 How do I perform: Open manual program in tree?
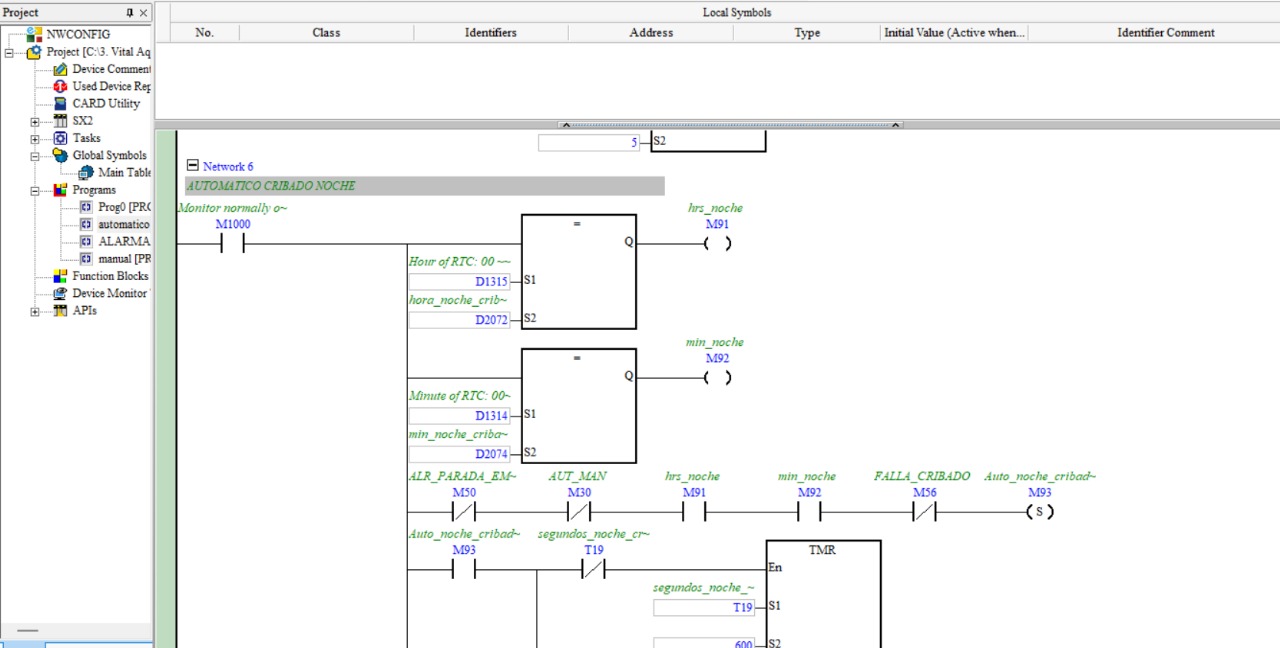pos(124,259)
